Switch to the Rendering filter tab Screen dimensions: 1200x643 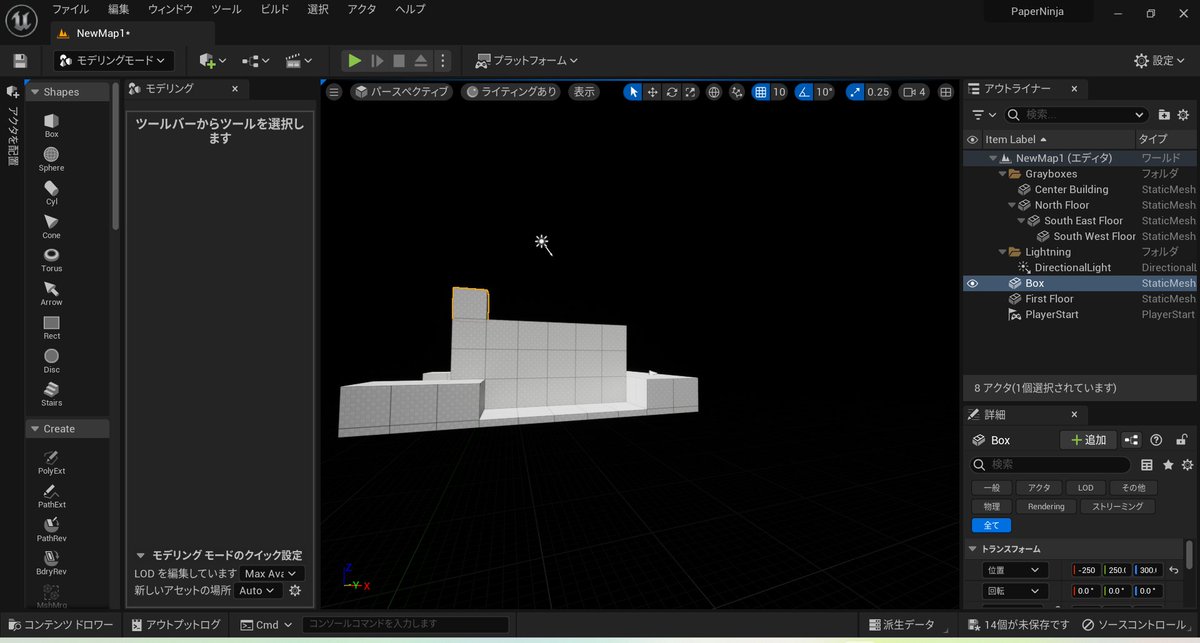click(x=1046, y=506)
